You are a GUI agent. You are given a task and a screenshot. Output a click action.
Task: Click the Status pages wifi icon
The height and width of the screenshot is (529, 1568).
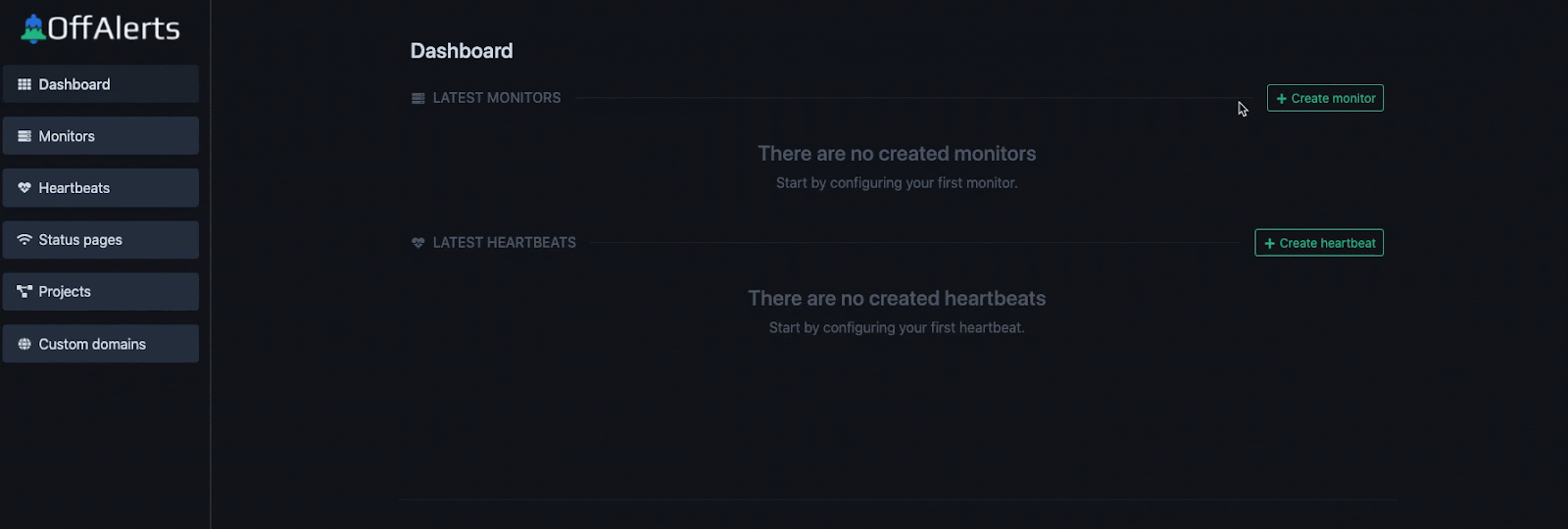(x=24, y=240)
